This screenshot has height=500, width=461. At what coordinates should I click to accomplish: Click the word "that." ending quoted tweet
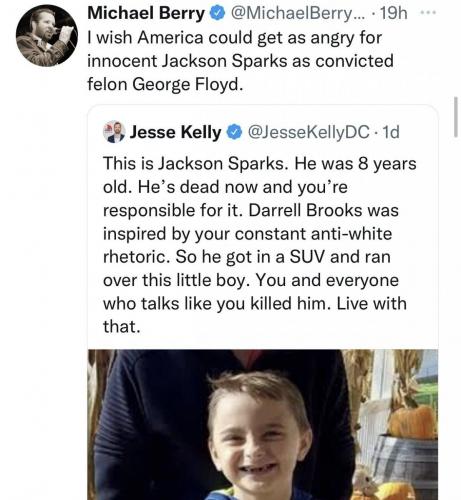(x=122, y=326)
